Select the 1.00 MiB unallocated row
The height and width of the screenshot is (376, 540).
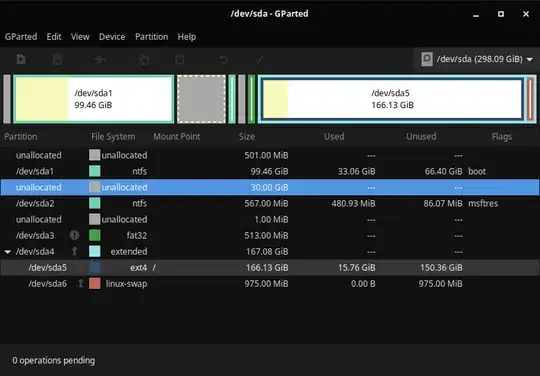click(x=270, y=219)
